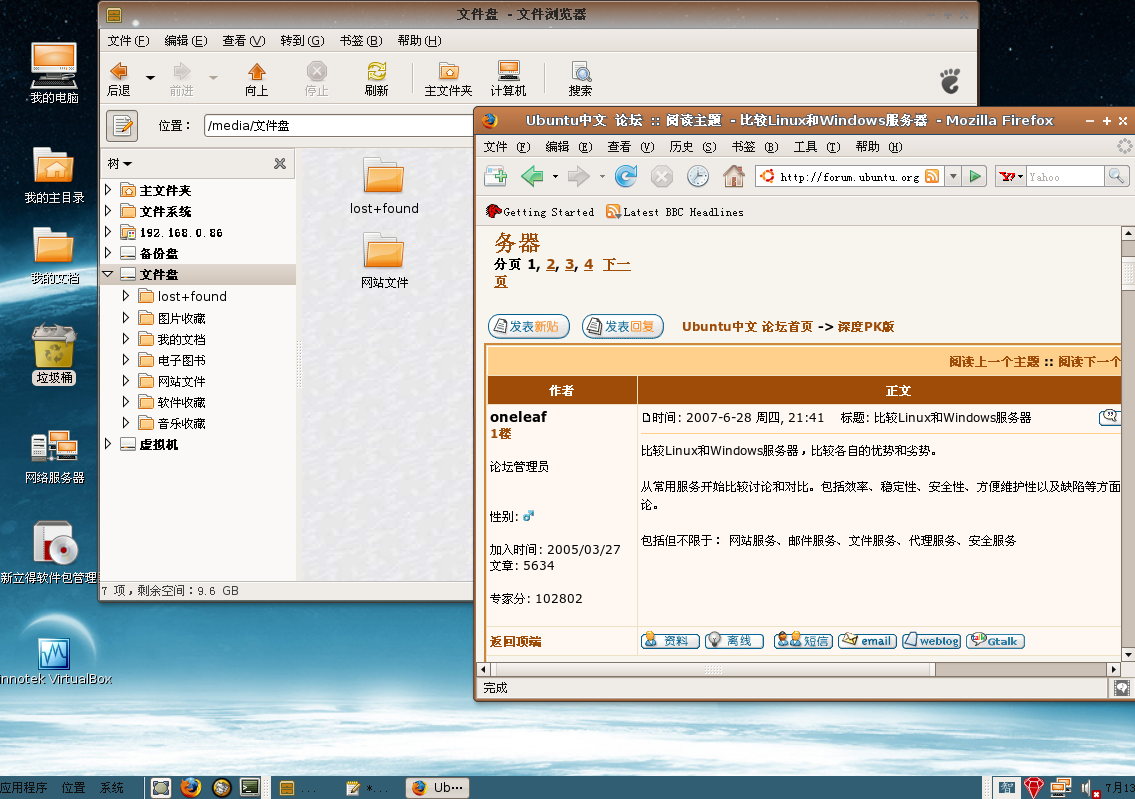Click Firefox green Back arrow
Viewport: 1135px width, 799px height.
pos(532,176)
